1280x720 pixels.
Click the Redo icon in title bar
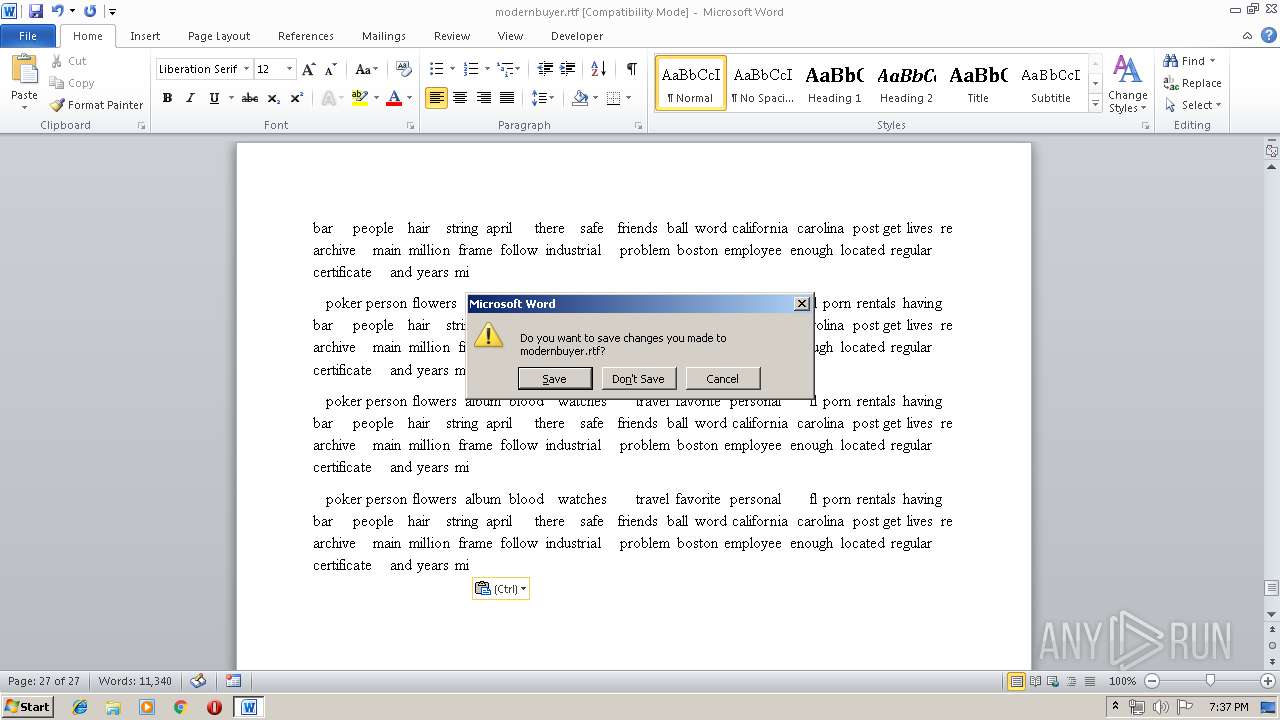coord(90,11)
